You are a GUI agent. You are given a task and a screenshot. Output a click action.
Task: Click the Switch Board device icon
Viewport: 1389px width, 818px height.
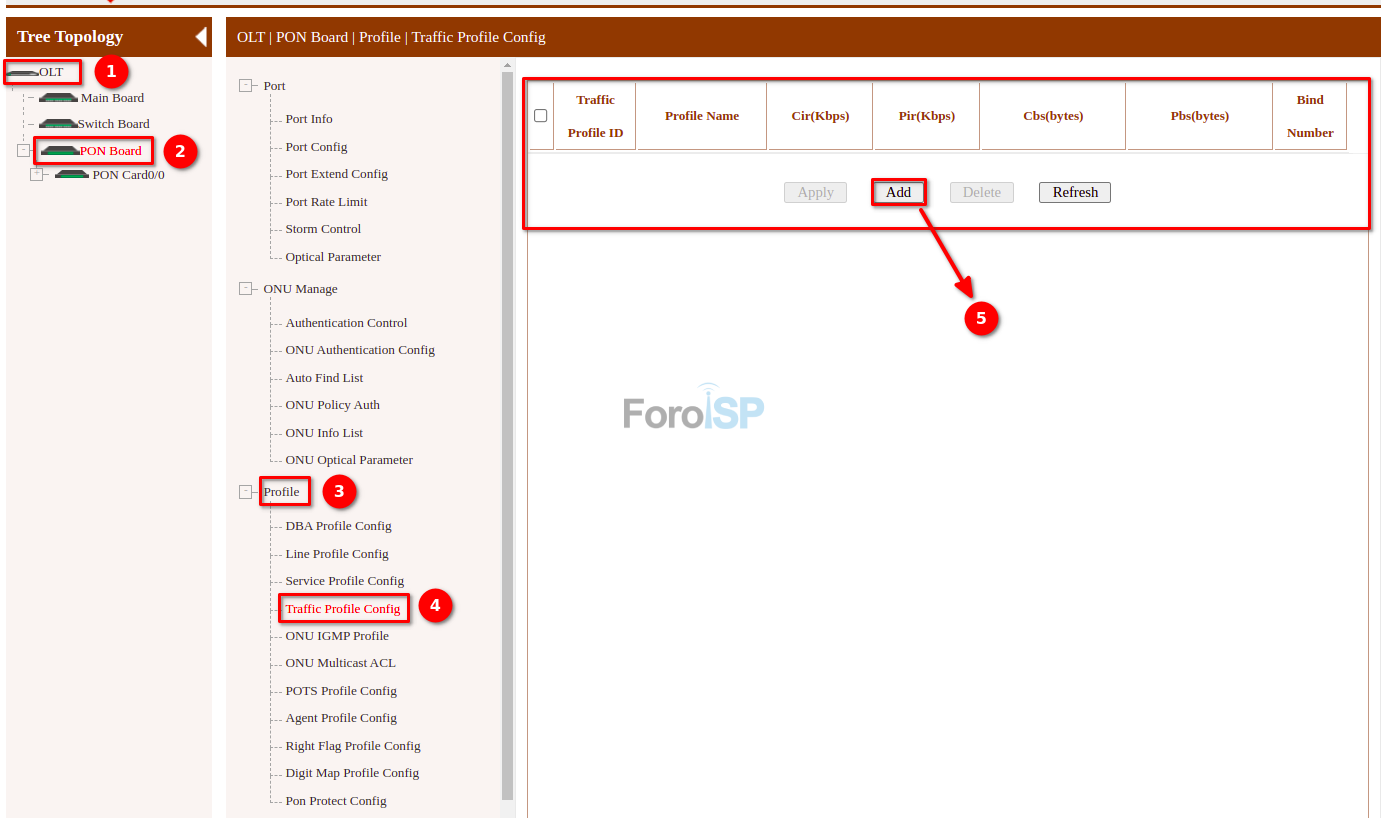click(58, 124)
